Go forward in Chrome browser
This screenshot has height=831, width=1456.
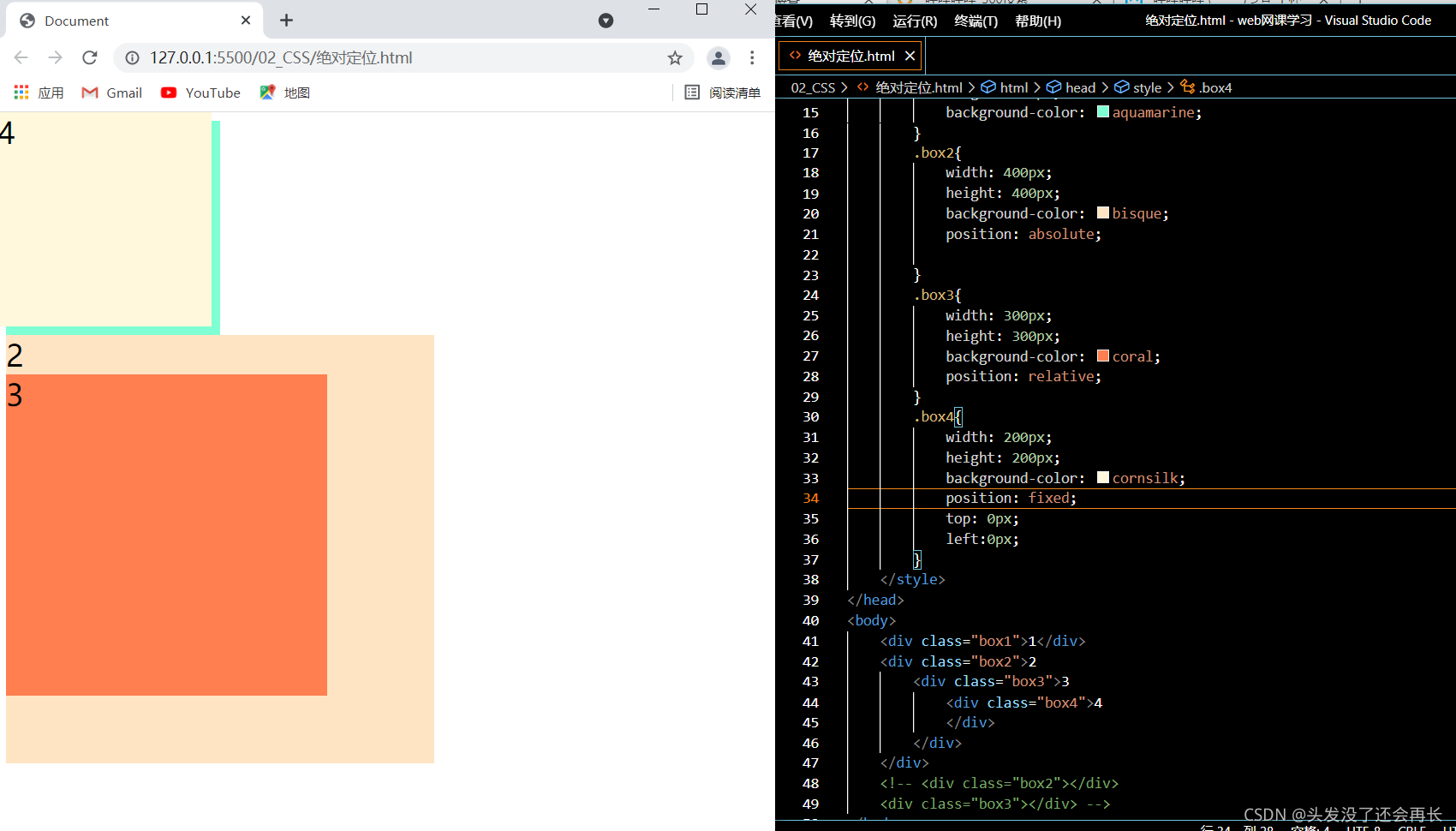(x=56, y=57)
